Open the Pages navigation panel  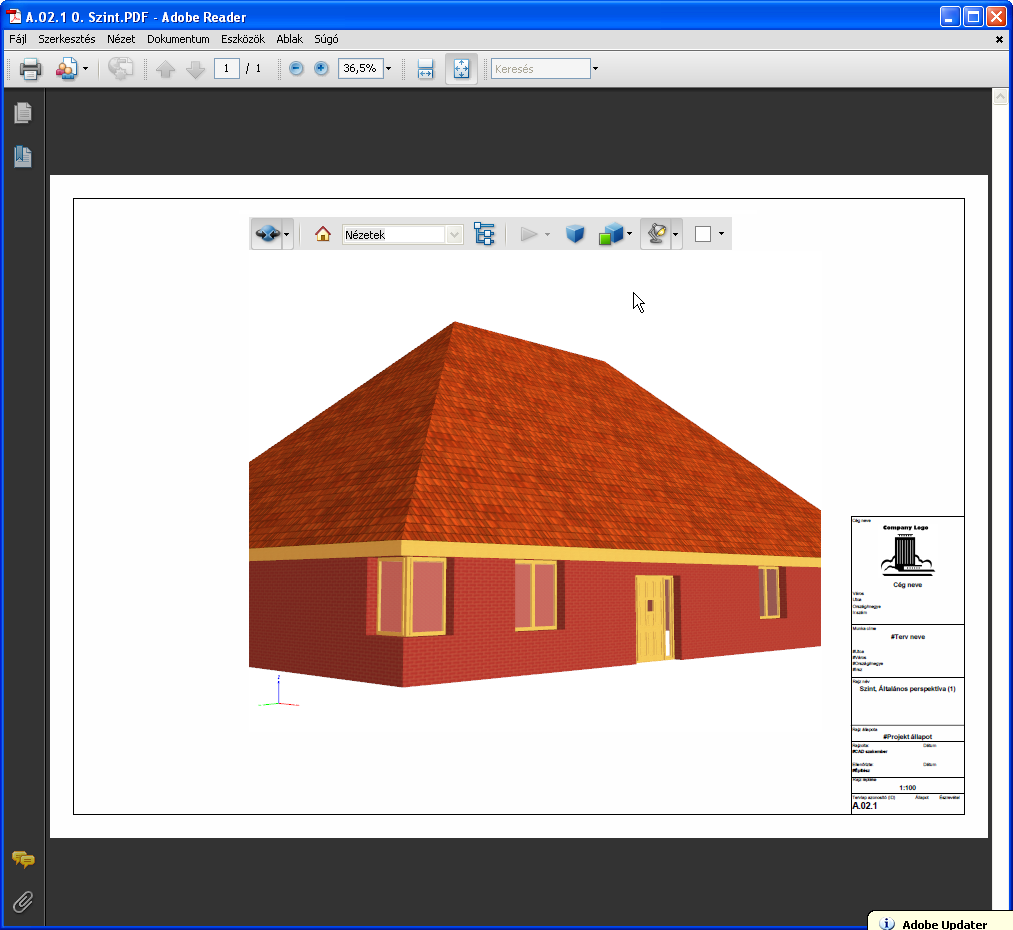click(22, 112)
